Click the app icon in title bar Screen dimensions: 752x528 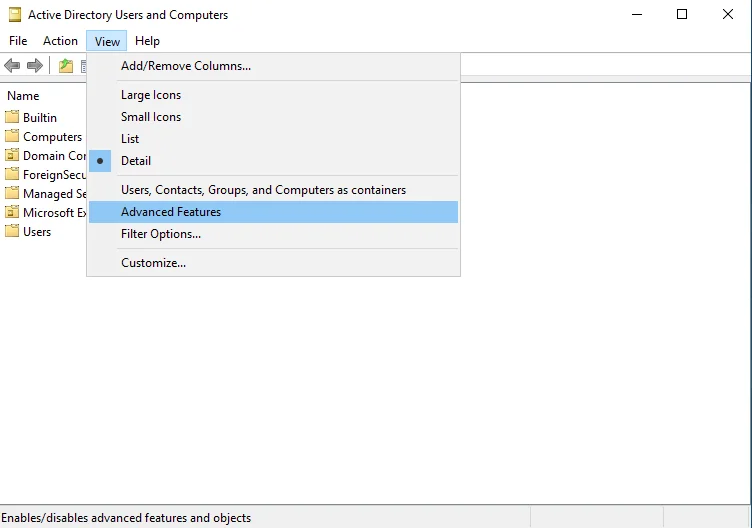(x=15, y=15)
